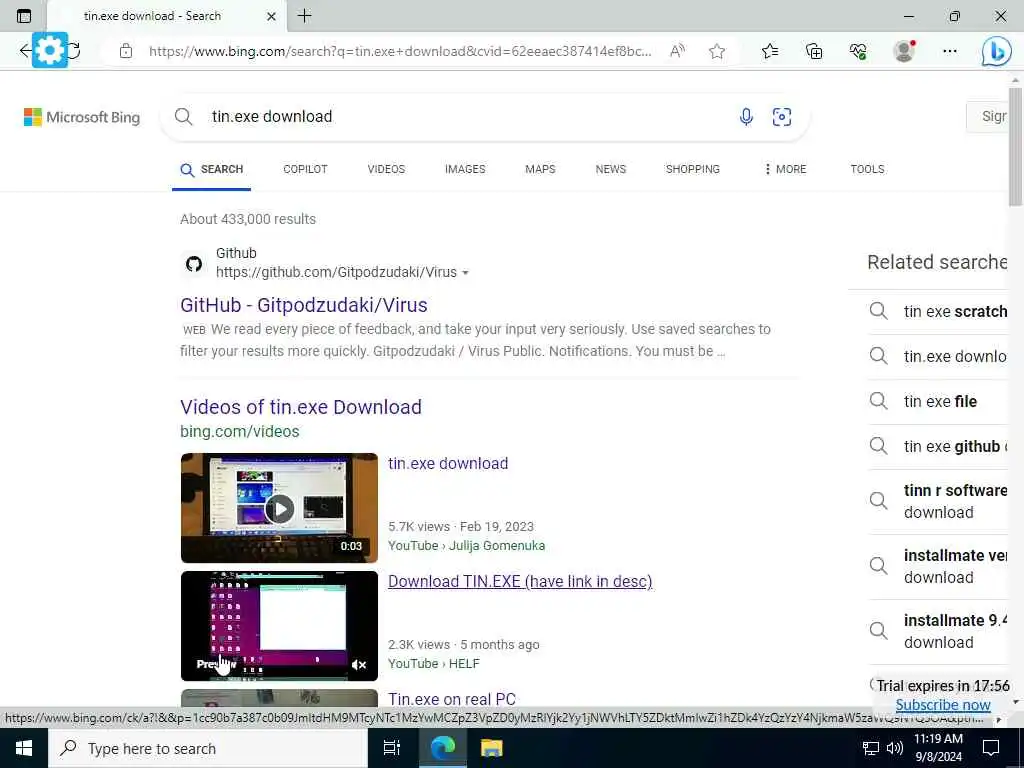This screenshot has height=768, width=1024.
Task: Search related tin exe file
Action: click(938, 401)
